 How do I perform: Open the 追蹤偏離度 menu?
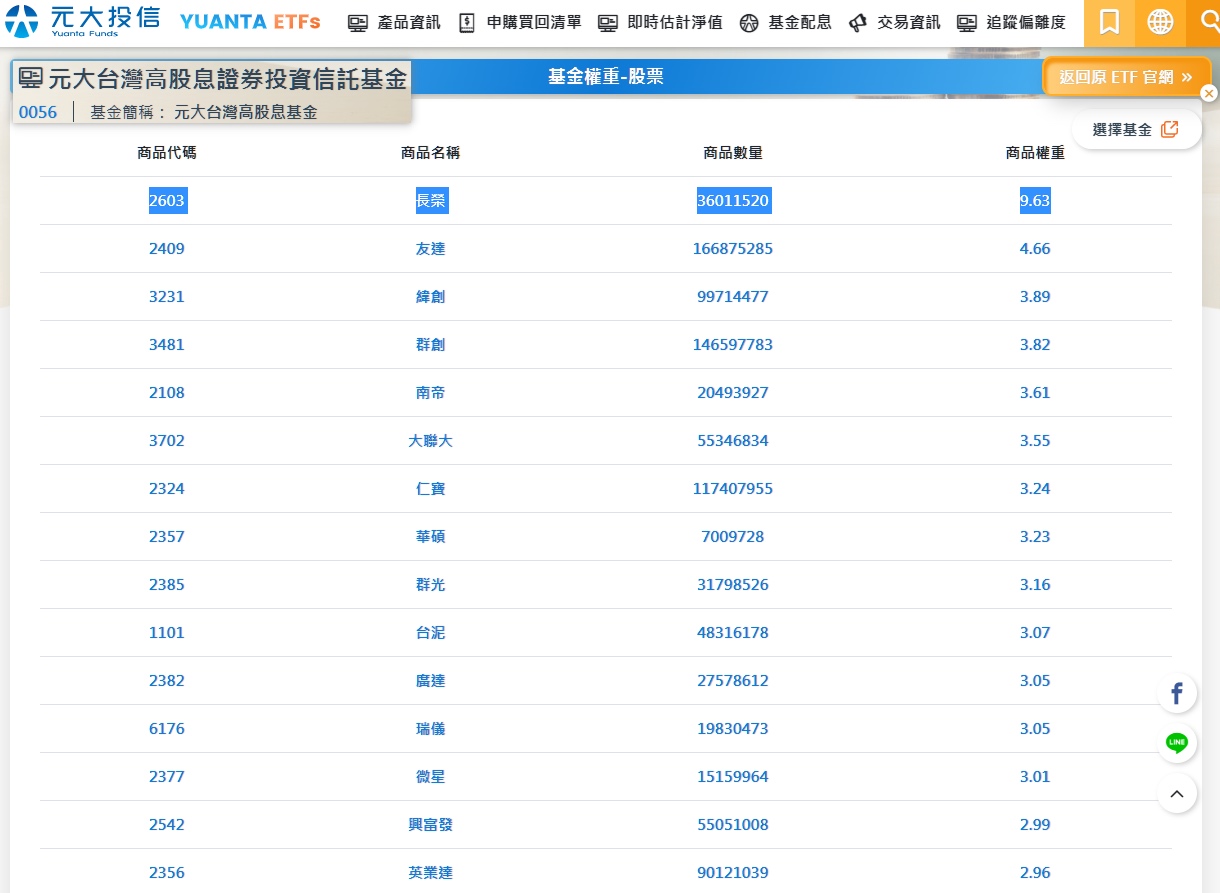pos(1012,22)
